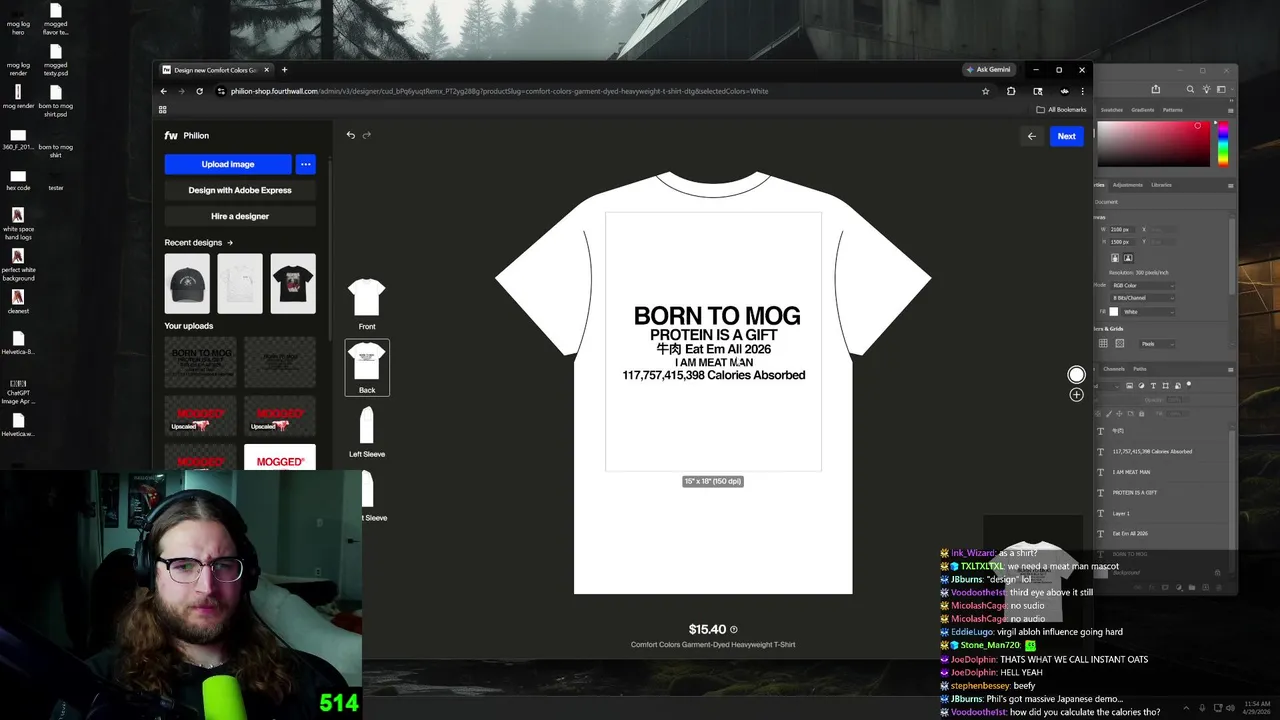1280x720 pixels.
Task: Click the zoom-in plus circle icon
Action: [1076, 395]
